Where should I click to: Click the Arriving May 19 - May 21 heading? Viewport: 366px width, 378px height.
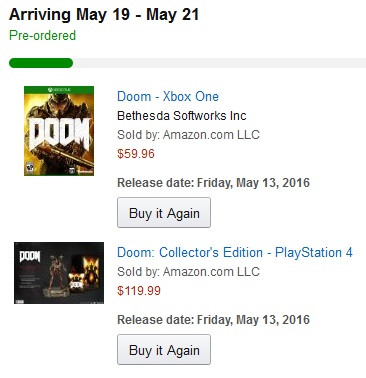coord(104,15)
